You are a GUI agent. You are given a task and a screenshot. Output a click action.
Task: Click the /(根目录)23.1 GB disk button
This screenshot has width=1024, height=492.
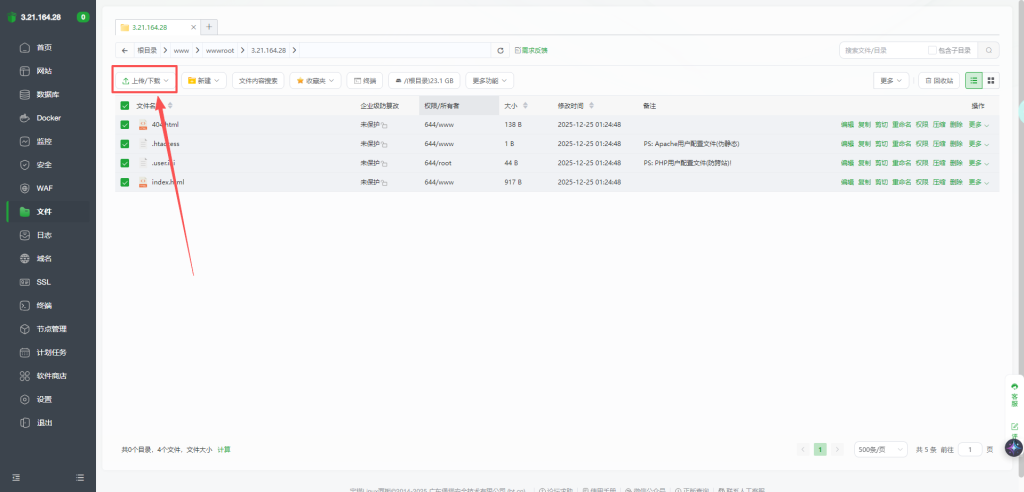(x=424, y=80)
